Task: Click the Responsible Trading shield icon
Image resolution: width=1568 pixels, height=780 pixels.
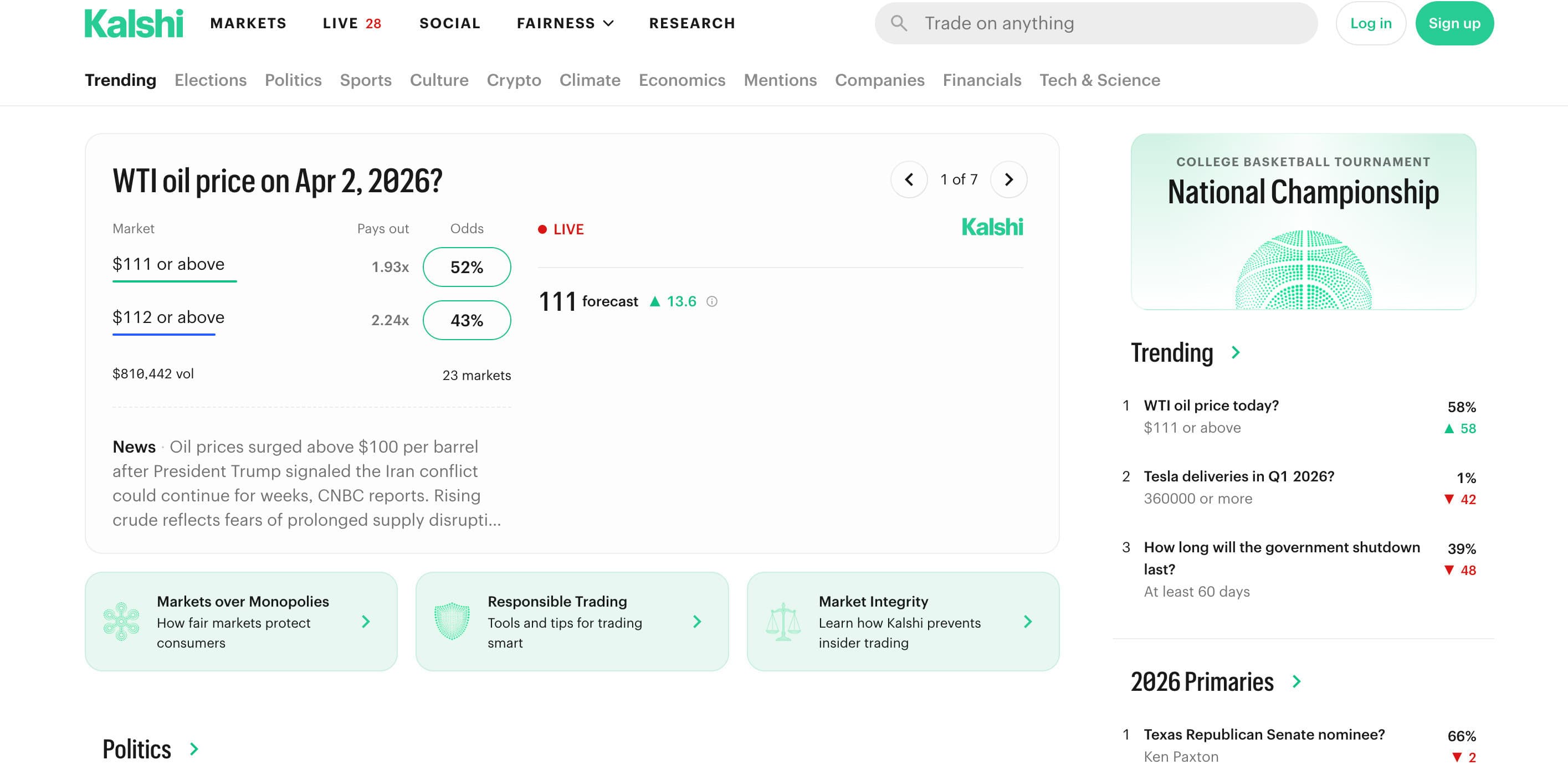Action: [x=452, y=621]
